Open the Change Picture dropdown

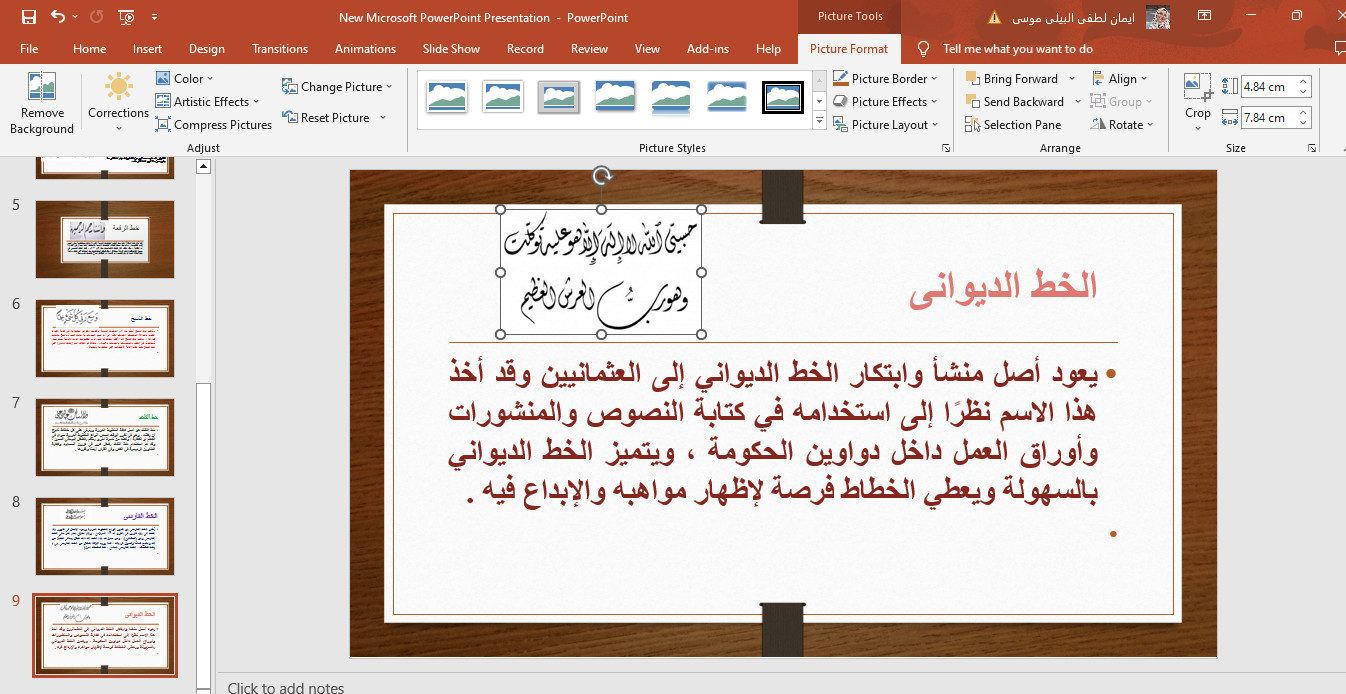click(337, 87)
